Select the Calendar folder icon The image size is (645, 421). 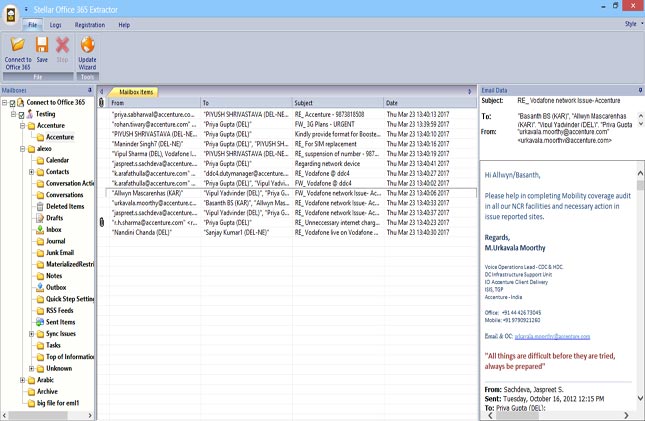40,160
